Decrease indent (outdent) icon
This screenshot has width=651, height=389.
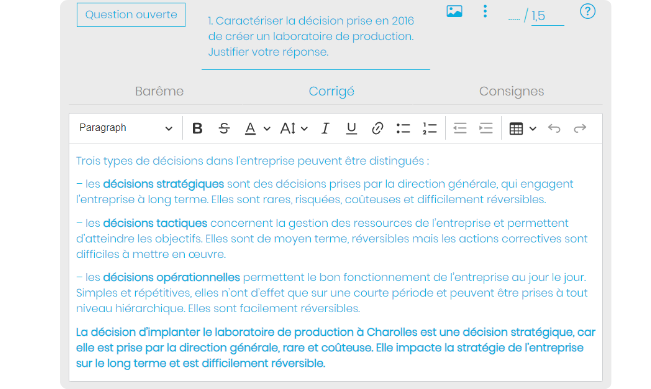click(x=460, y=128)
